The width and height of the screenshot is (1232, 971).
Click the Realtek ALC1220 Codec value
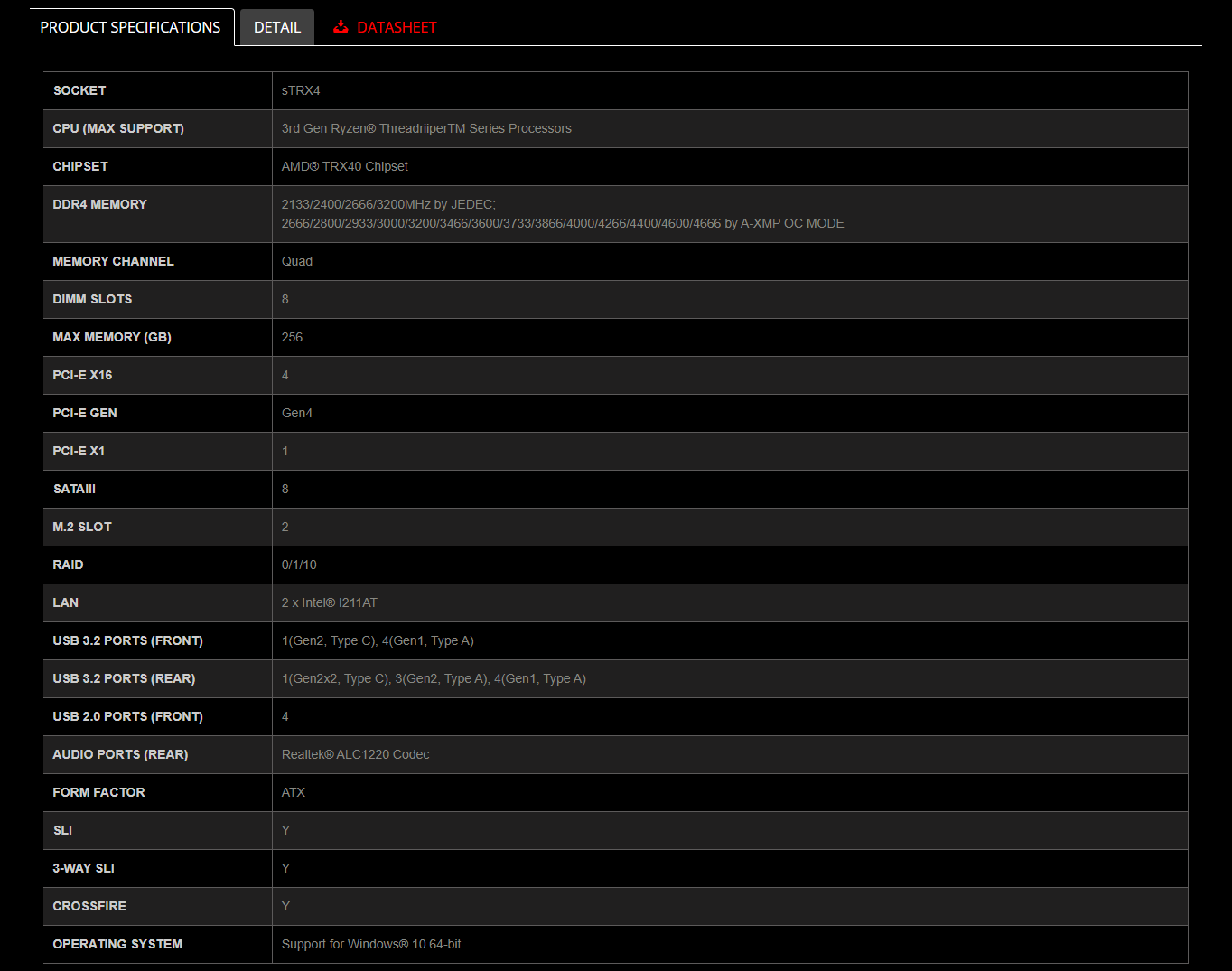coord(355,754)
